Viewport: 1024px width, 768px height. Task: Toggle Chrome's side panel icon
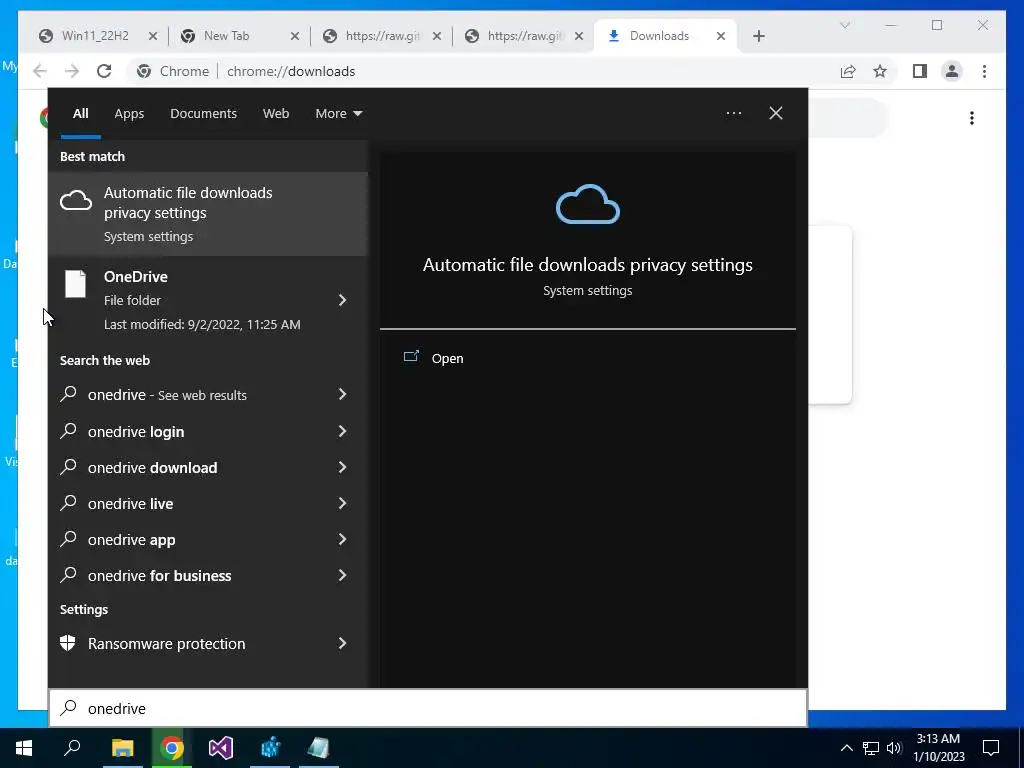click(920, 71)
